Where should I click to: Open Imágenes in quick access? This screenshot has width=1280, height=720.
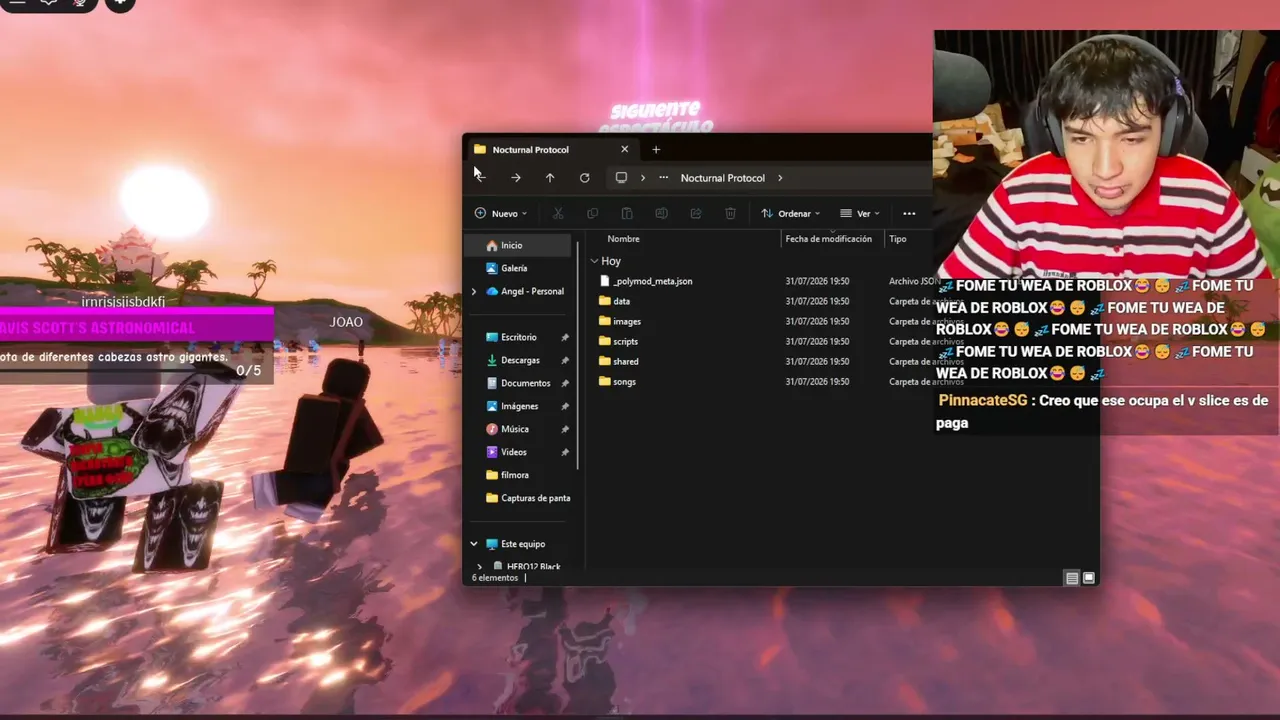tap(519, 406)
